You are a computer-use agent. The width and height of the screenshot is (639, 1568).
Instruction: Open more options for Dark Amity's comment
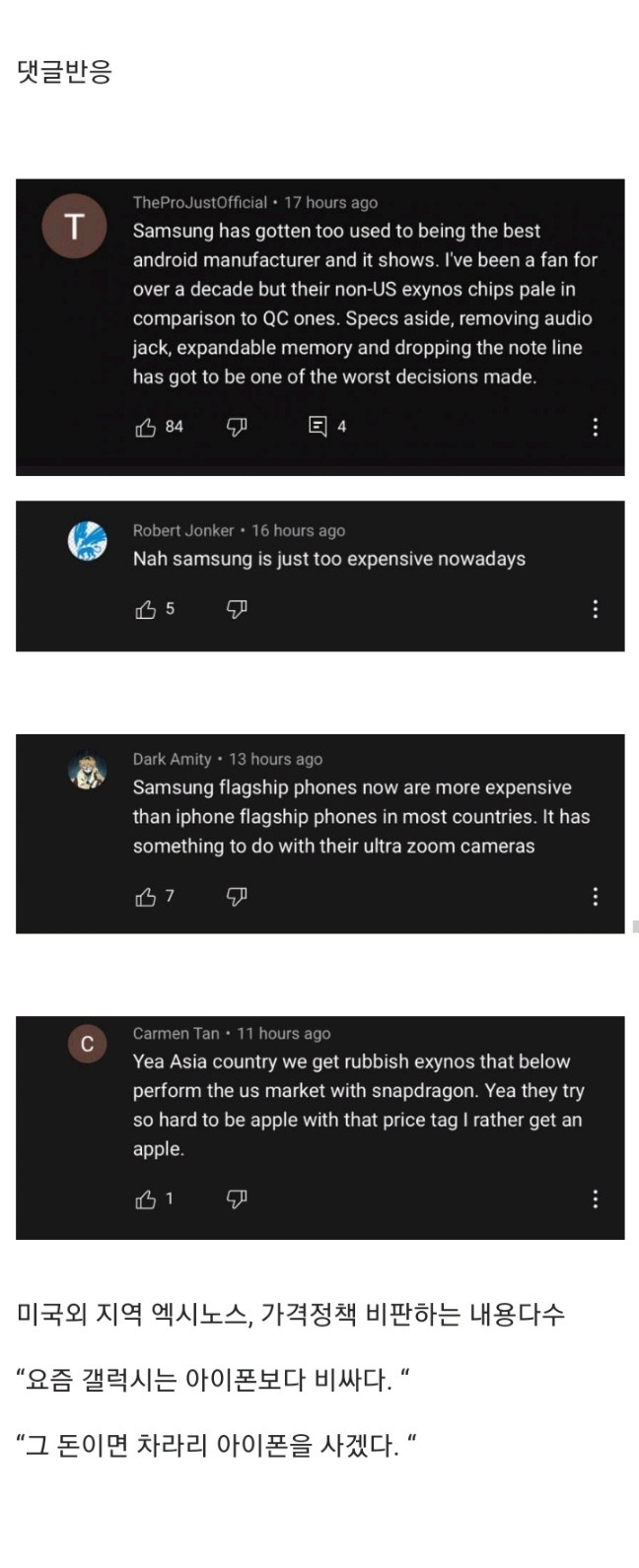(595, 896)
